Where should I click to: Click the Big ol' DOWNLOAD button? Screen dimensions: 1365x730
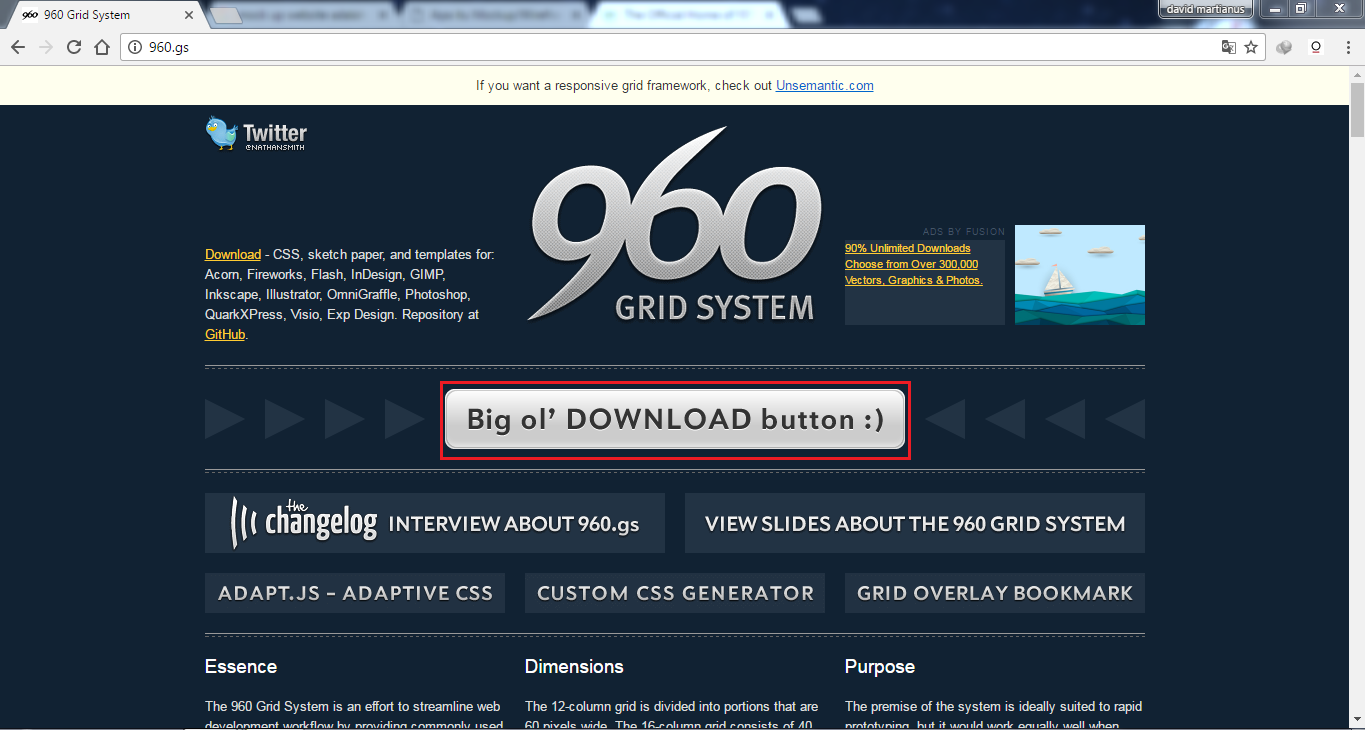coord(674,420)
